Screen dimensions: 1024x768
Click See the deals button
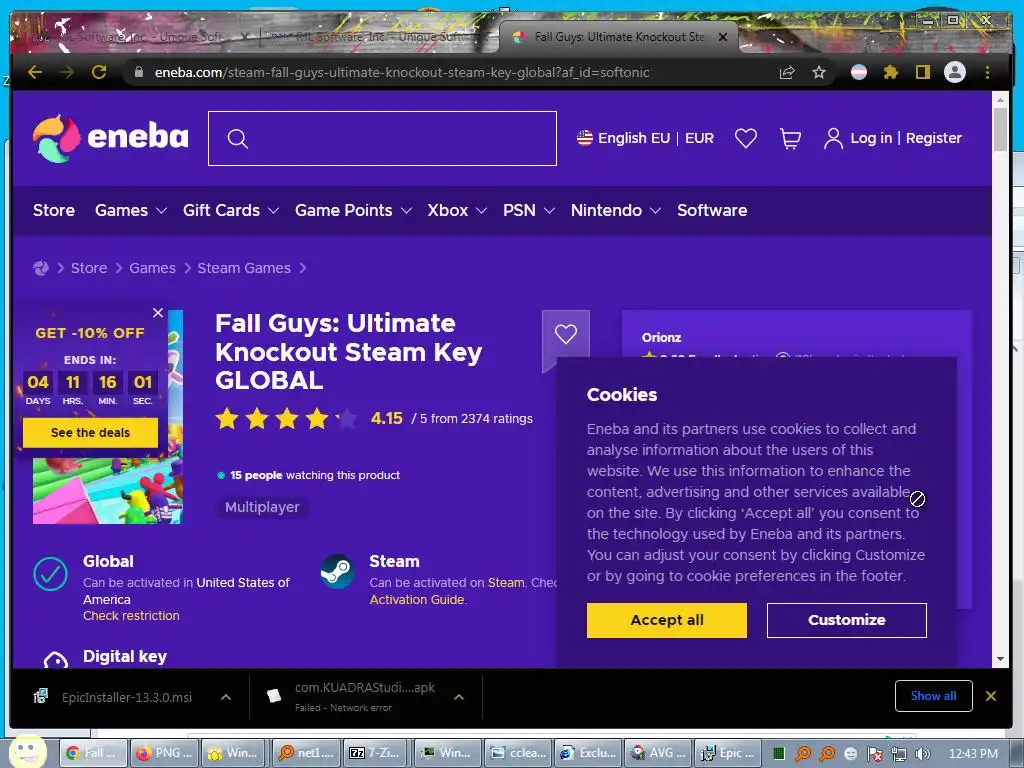click(90, 432)
